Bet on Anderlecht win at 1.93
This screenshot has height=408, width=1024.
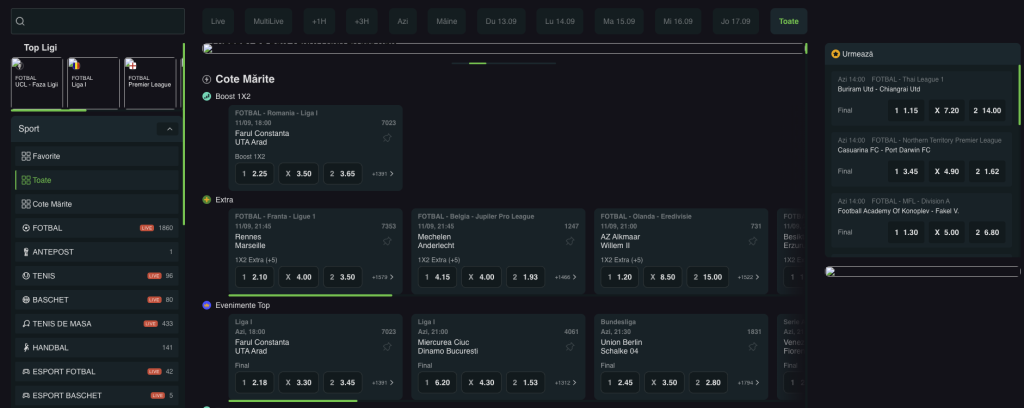click(525, 277)
